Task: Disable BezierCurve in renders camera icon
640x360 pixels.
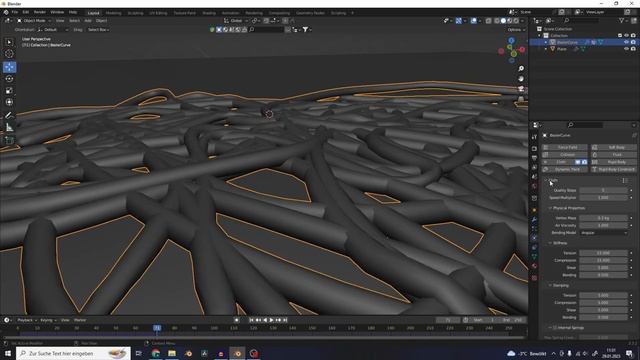Action: coord(633,42)
